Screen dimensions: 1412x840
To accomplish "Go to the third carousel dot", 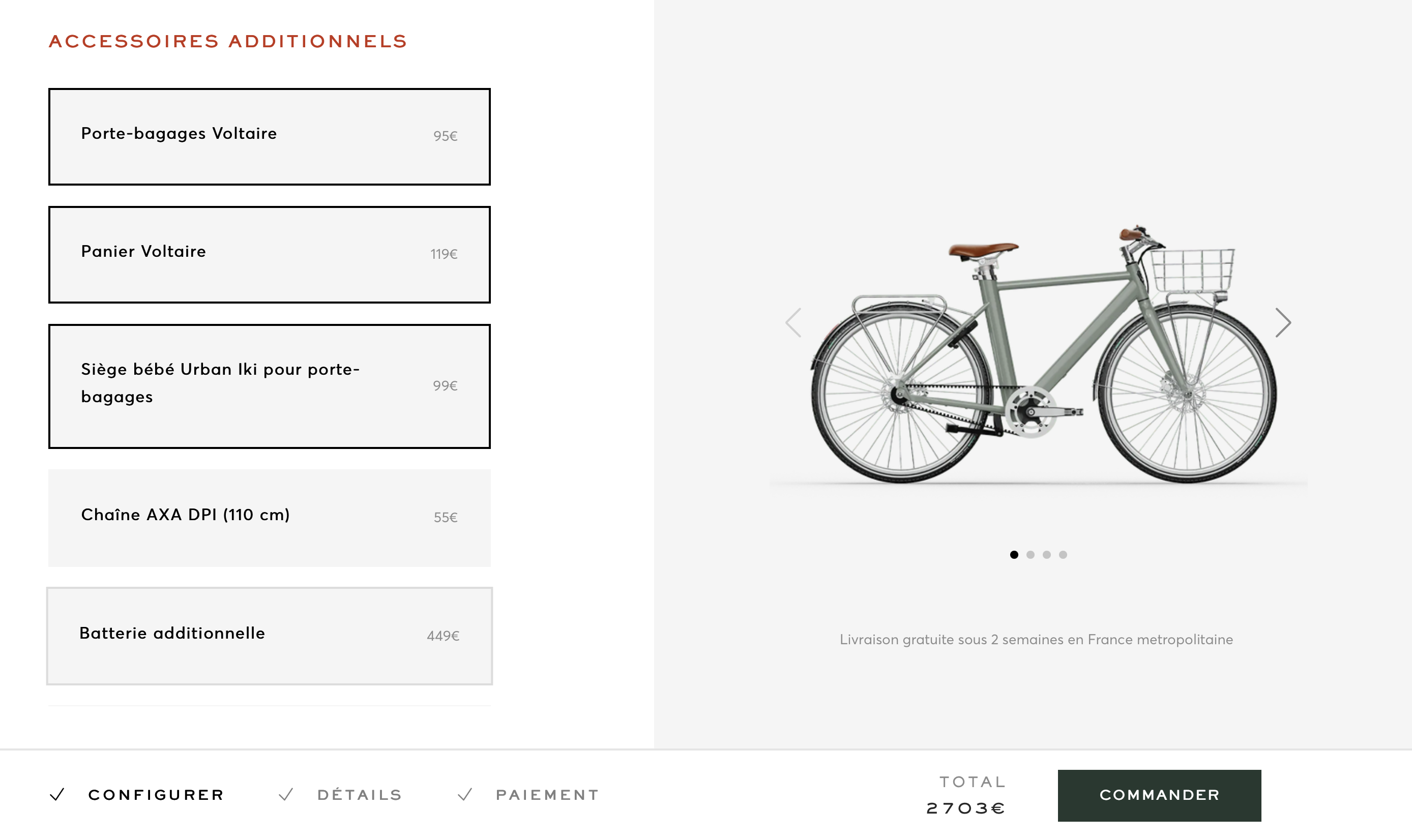I will pos(1046,555).
